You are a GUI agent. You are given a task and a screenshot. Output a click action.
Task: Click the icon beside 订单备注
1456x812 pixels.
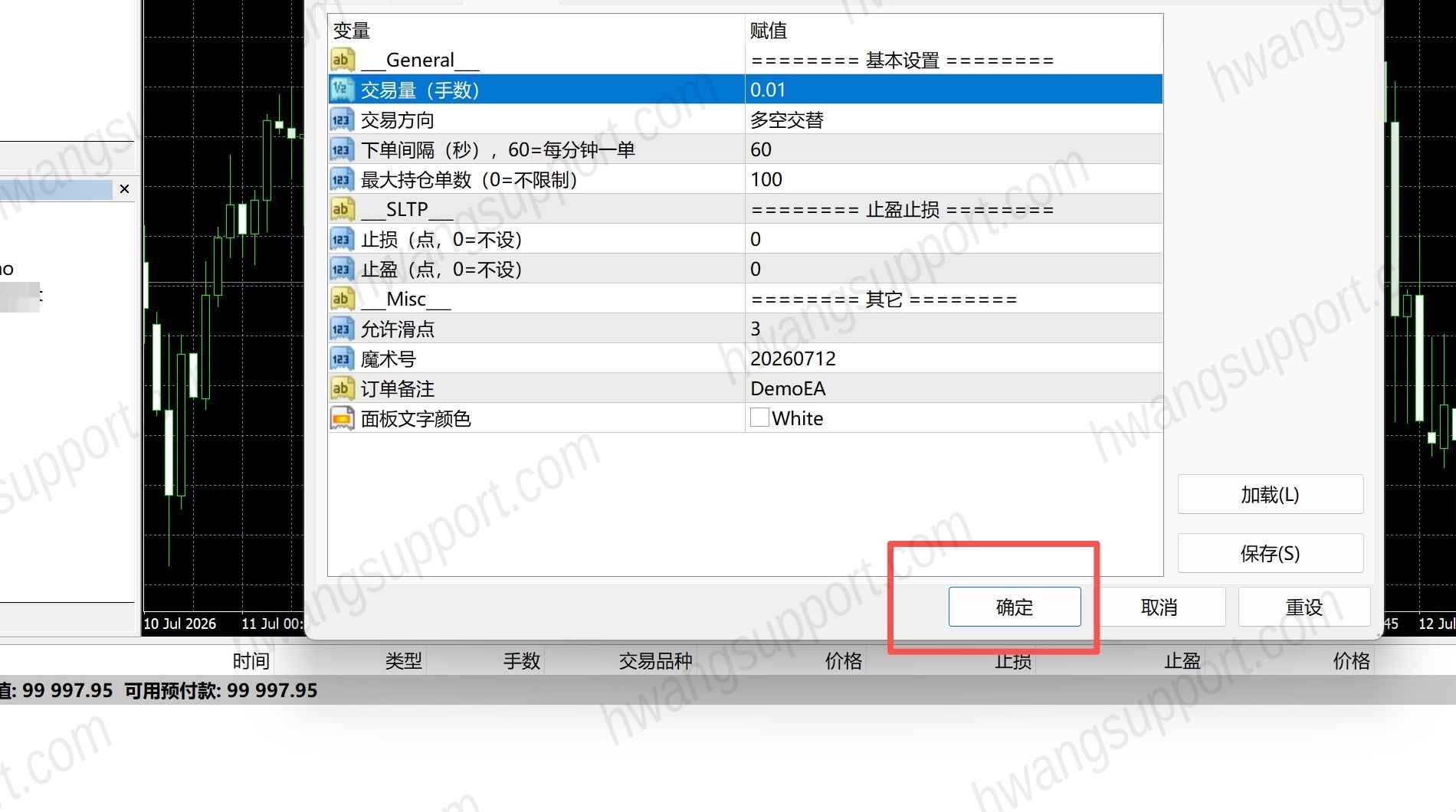pos(342,388)
